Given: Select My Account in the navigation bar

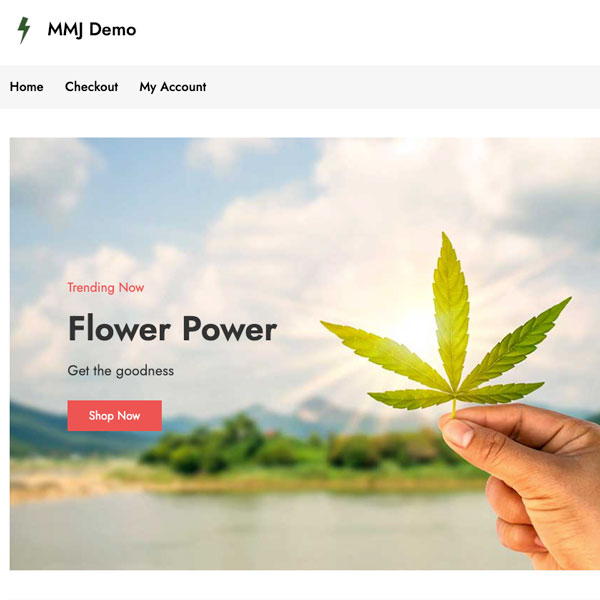Looking at the screenshot, I should pos(173,87).
